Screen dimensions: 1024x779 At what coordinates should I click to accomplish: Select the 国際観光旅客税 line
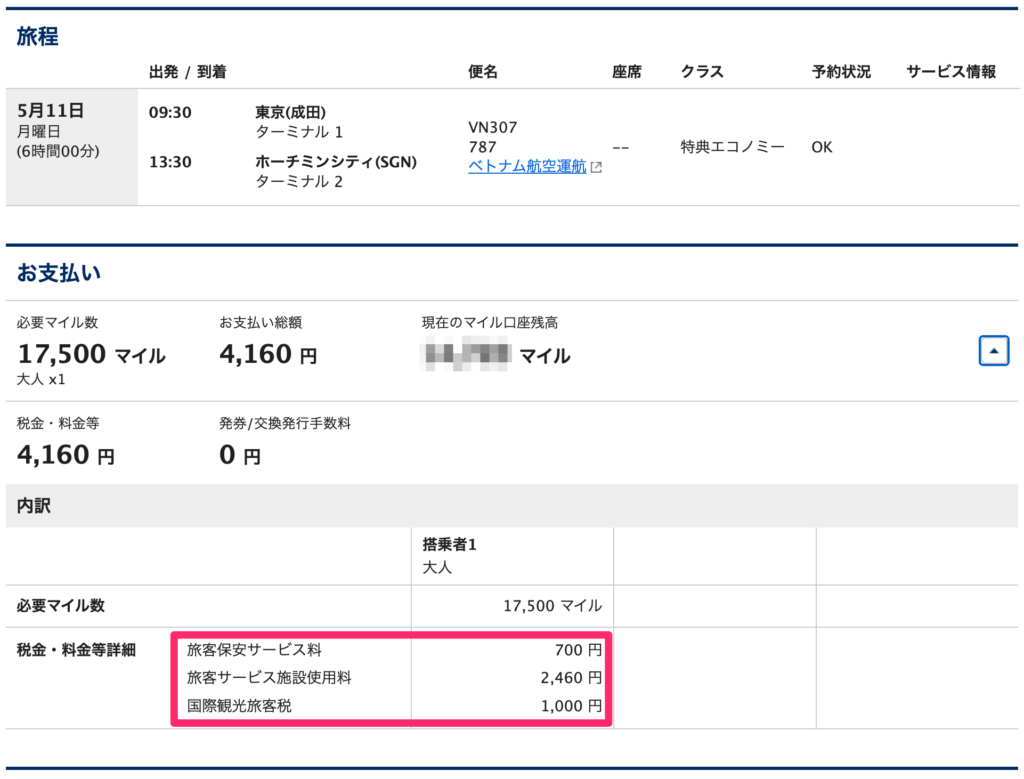pos(239,706)
